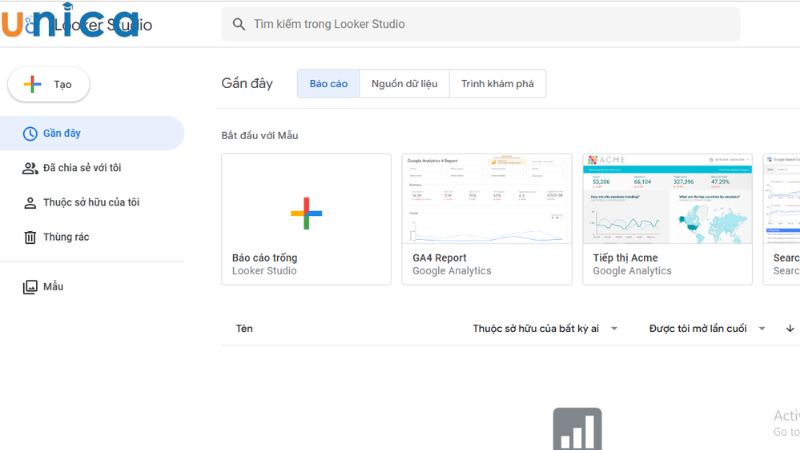Switch to the Báo cáo tab

point(329,84)
